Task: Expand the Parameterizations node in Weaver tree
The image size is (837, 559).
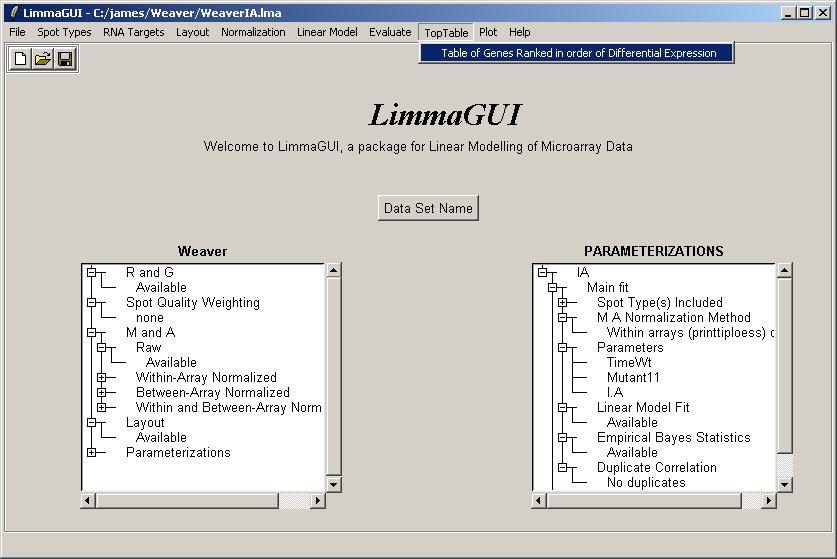Action: pyautogui.click(x=92, y=452)
